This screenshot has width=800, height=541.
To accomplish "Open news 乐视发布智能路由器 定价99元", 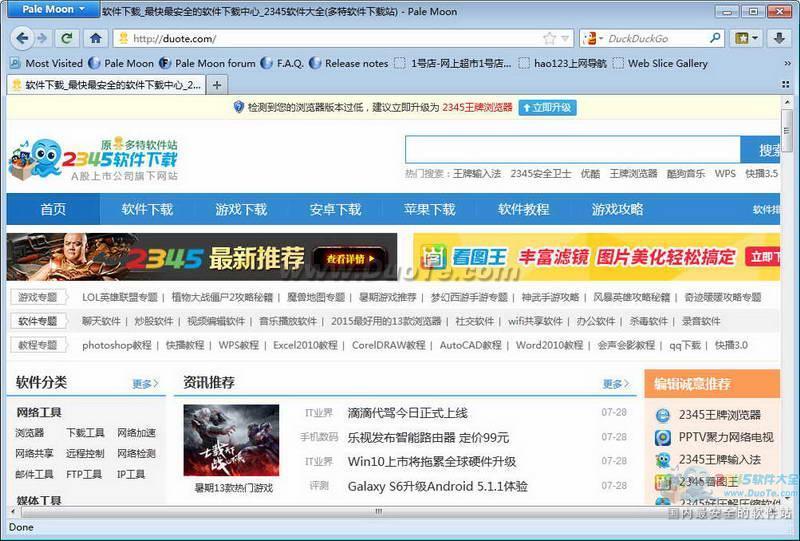I will 429,437.
